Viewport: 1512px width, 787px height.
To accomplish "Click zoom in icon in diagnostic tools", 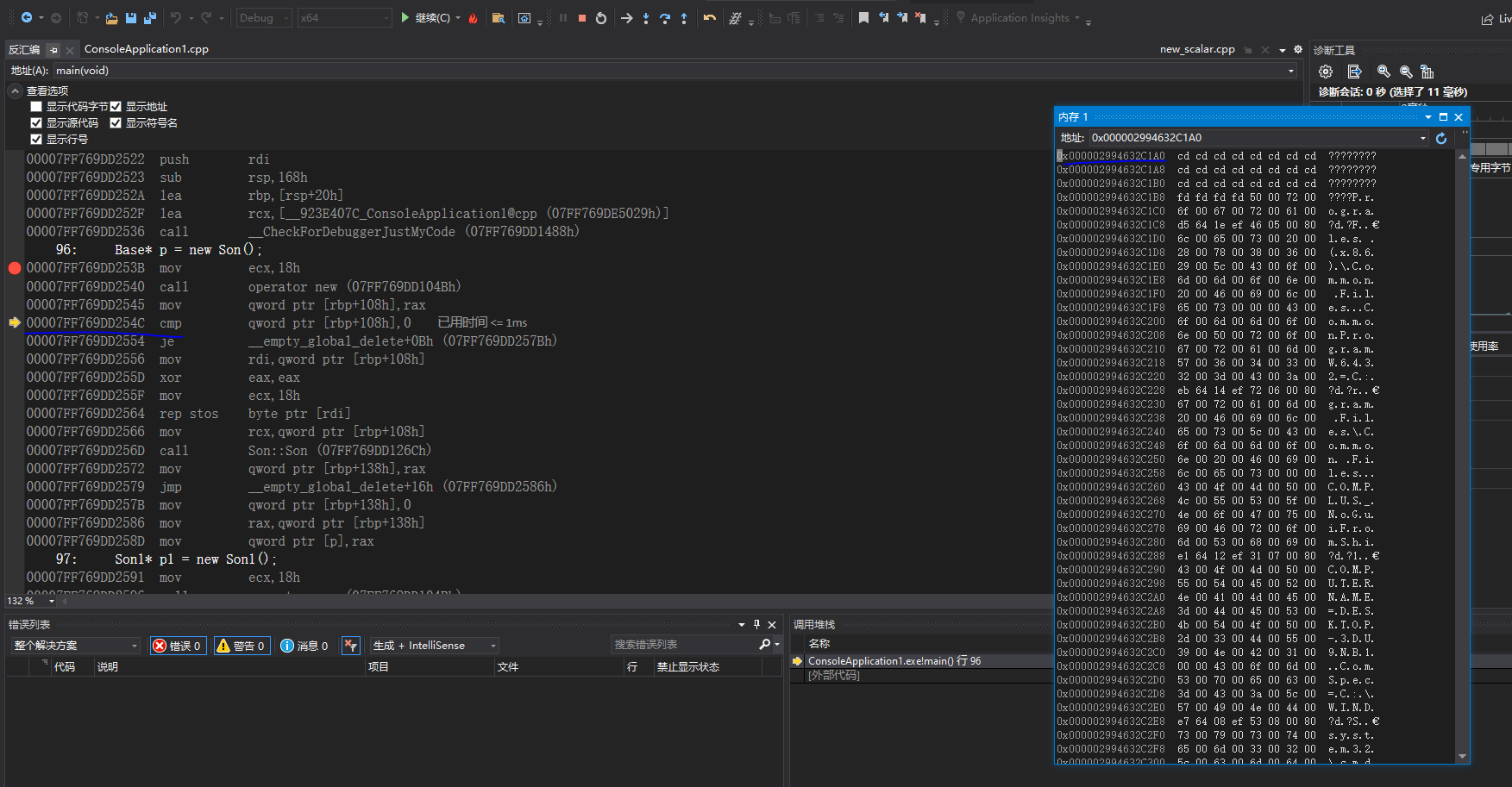I will [x=1383, y=72].
